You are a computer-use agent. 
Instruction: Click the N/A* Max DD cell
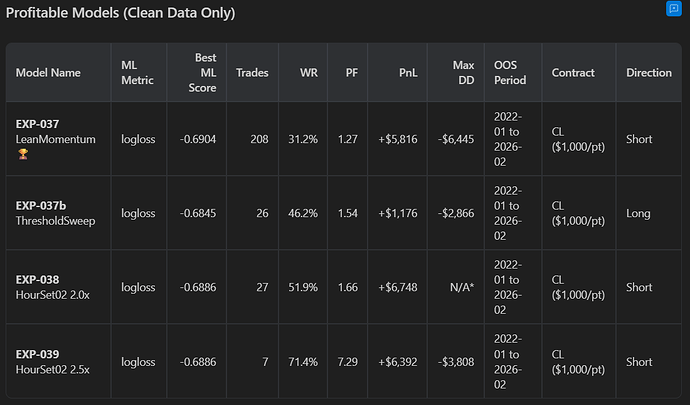(459, 288)
